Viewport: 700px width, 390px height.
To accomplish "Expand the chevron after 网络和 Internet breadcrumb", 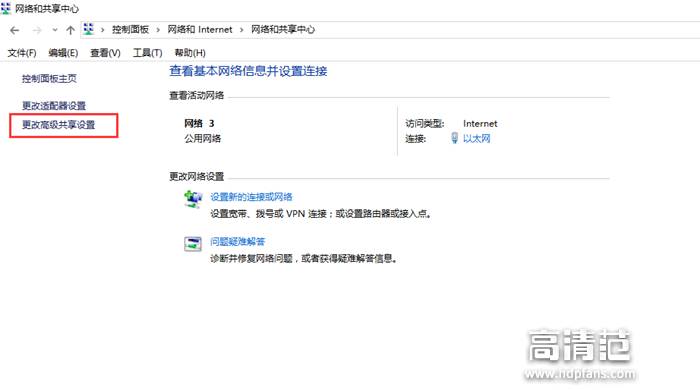I will [x=242, y=30].
